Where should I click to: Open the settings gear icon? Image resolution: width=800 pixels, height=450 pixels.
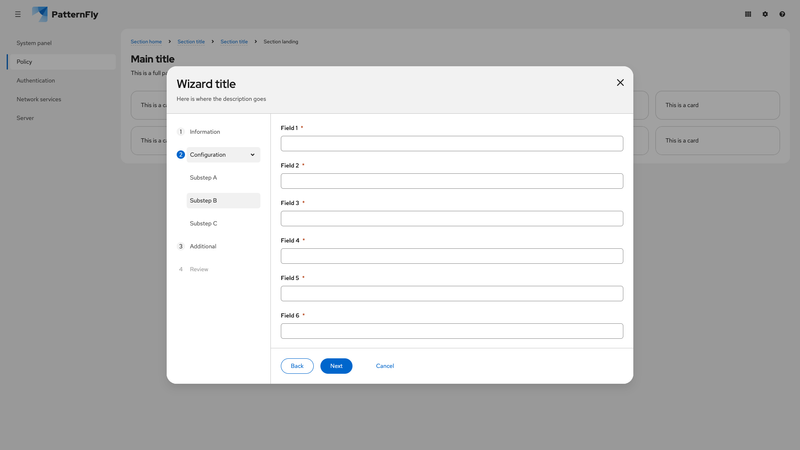point(765,14)
